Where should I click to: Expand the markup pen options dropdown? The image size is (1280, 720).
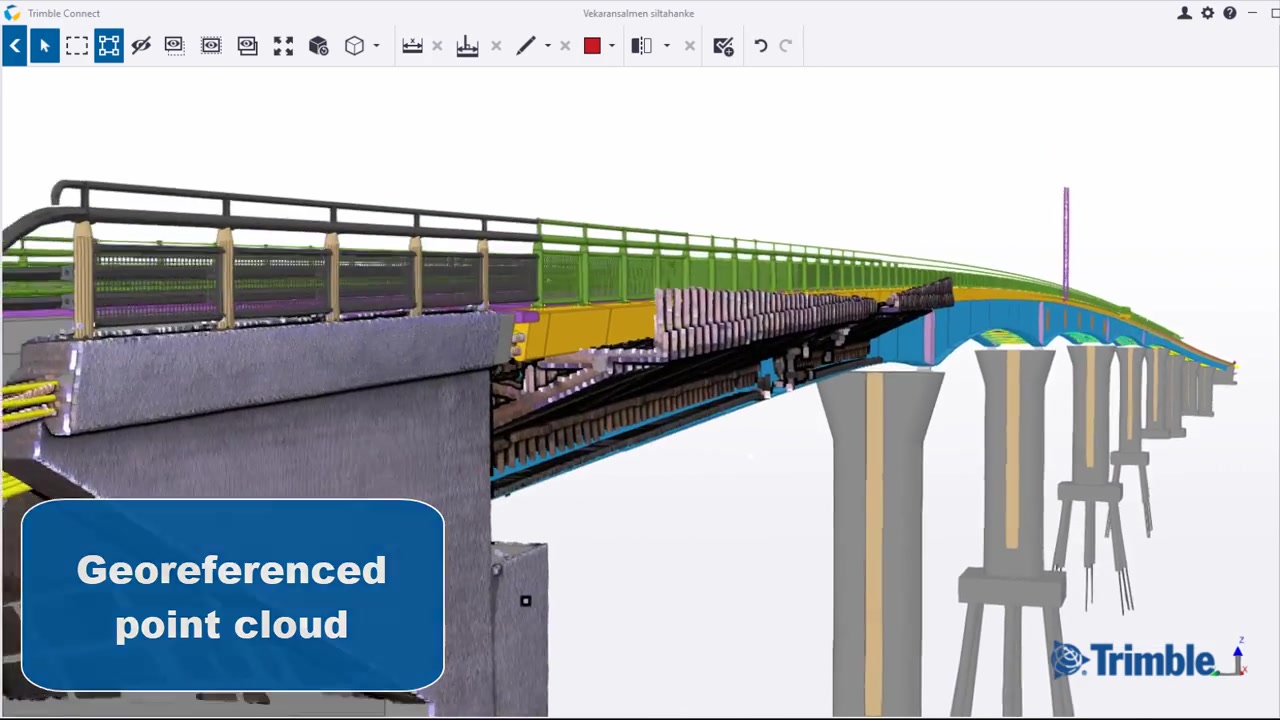click(546, 45)
